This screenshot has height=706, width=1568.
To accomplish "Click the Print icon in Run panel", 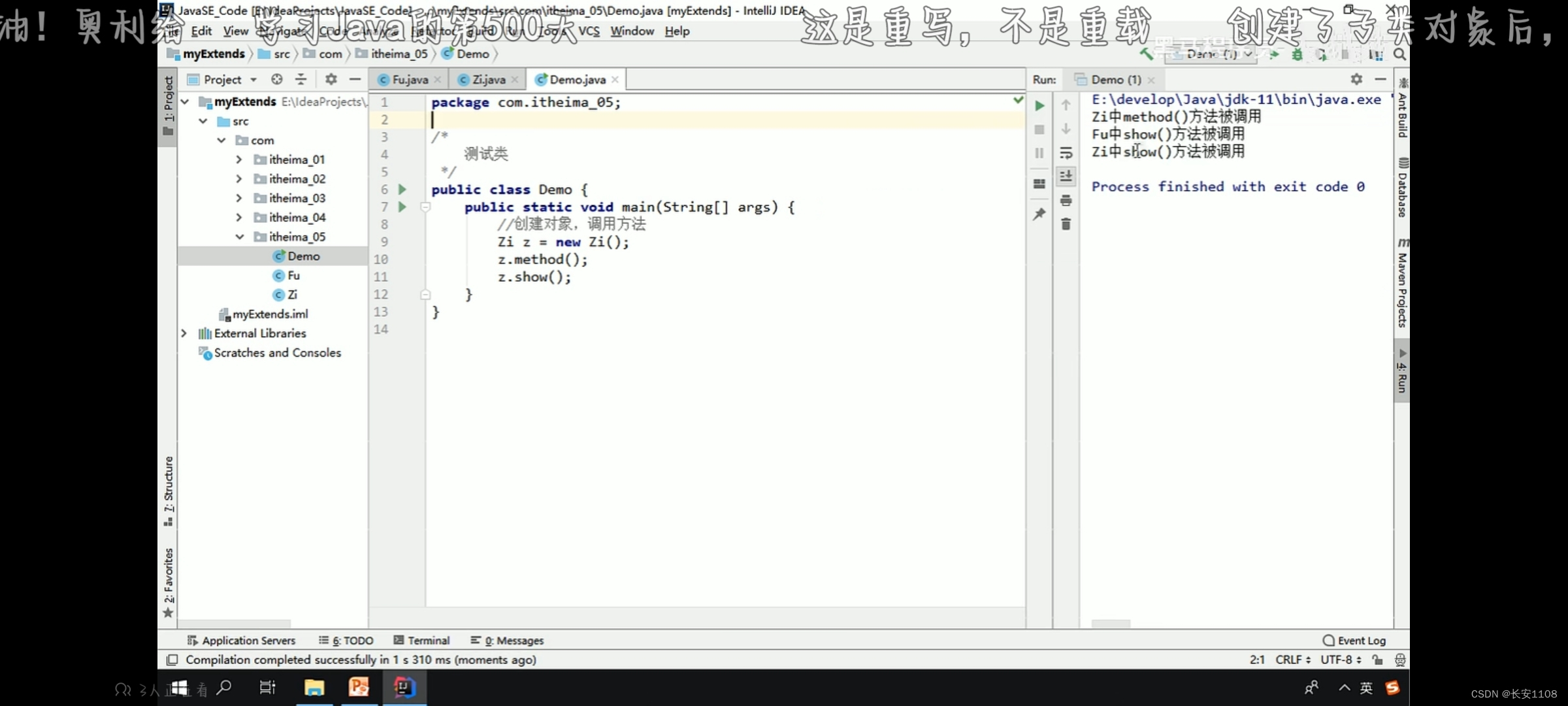I will coord(1066,200).
